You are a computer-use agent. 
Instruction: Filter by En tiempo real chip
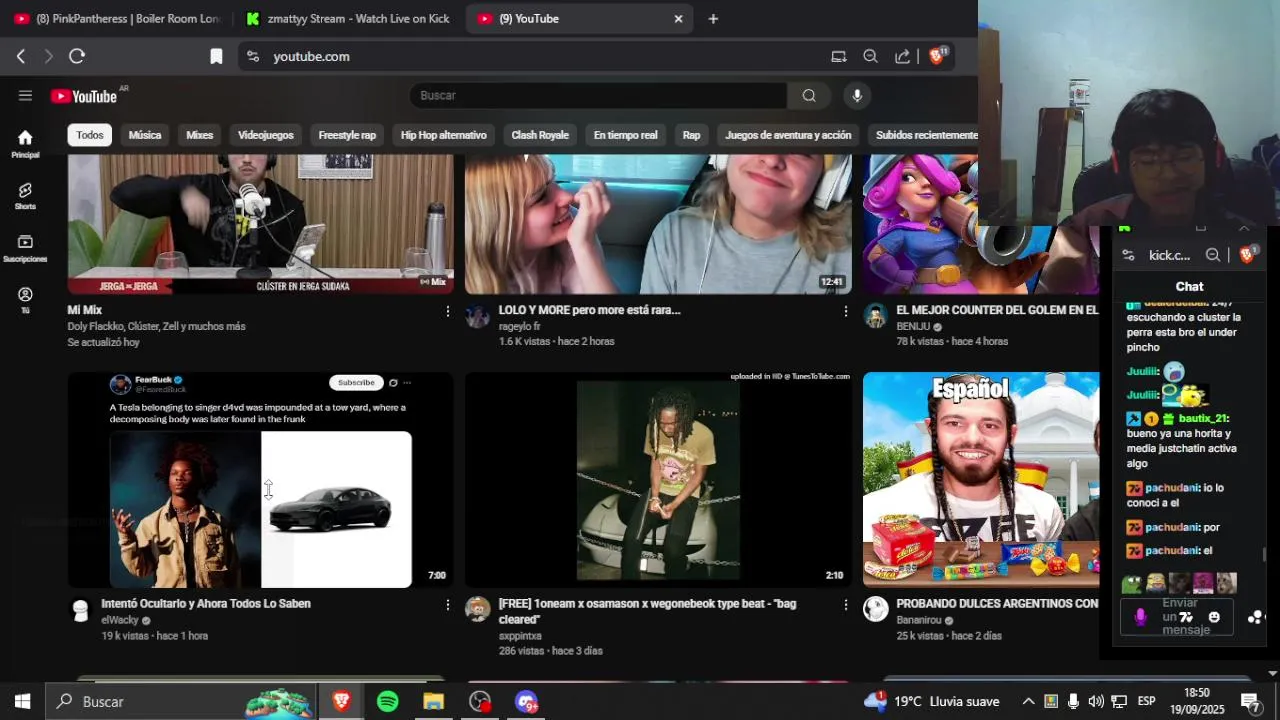(x=626, y=135)
